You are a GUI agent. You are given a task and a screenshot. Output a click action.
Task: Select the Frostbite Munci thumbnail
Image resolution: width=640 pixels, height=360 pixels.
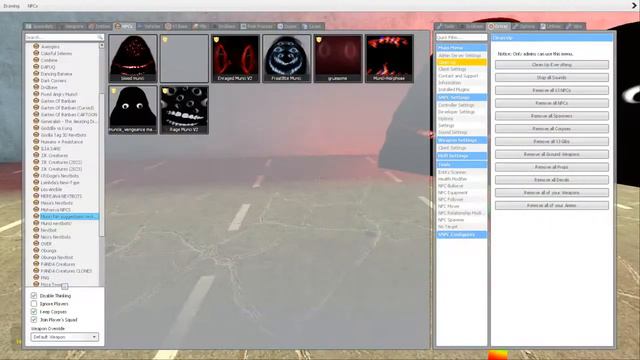pyautogui.click(x=287, y=58)
